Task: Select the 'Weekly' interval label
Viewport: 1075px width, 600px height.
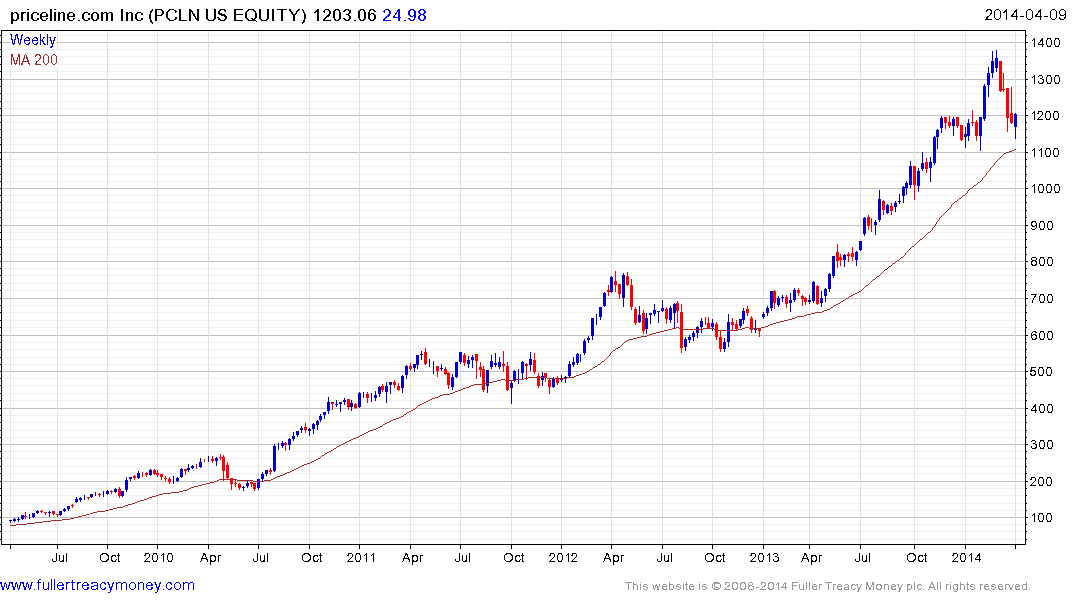Action: pyautogui.click(x=33, y=40)
